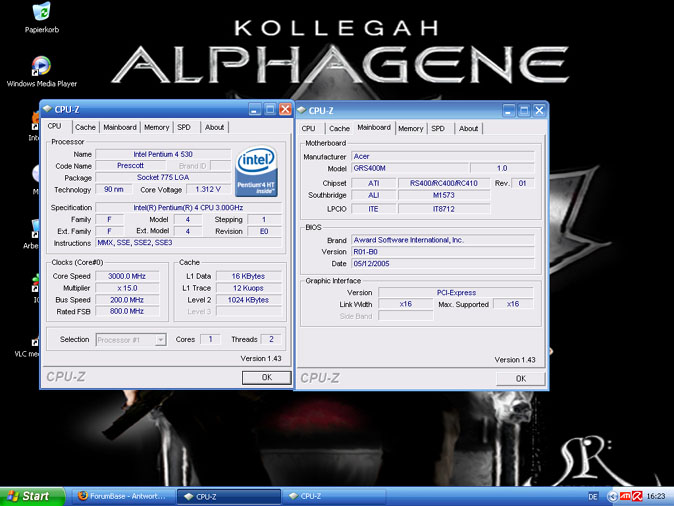The image size is (674, 506).
Task: Close the right CPU-Z window
Action: (x=539, y=111)
